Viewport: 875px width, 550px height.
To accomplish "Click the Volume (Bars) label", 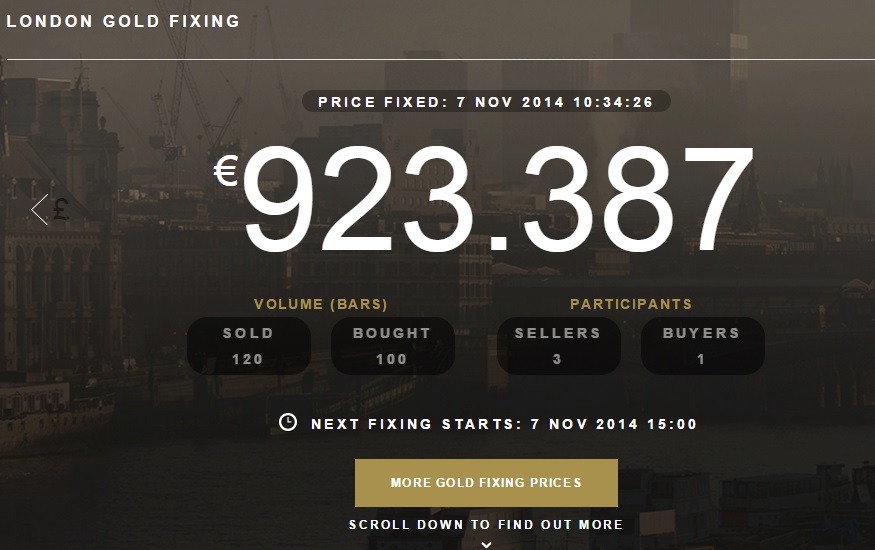I will 321,304.
